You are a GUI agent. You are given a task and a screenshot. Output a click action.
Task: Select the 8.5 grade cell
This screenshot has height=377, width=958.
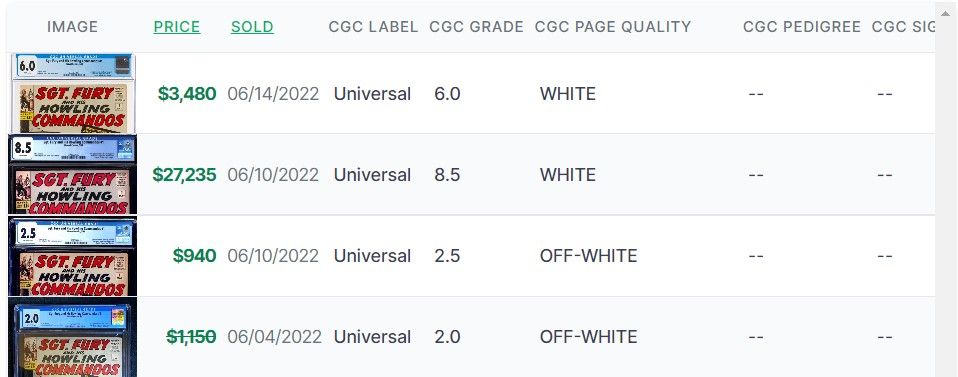pos(447,175)
